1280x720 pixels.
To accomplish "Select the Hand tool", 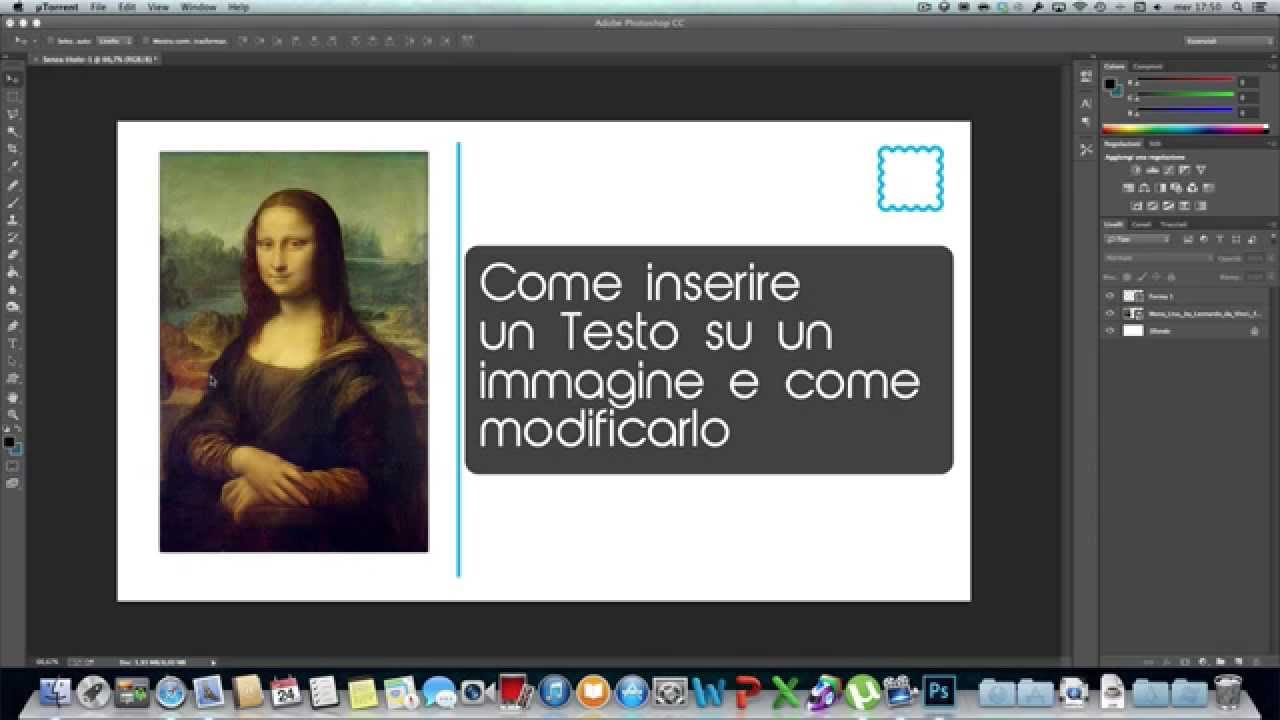I will coord(13,397).
